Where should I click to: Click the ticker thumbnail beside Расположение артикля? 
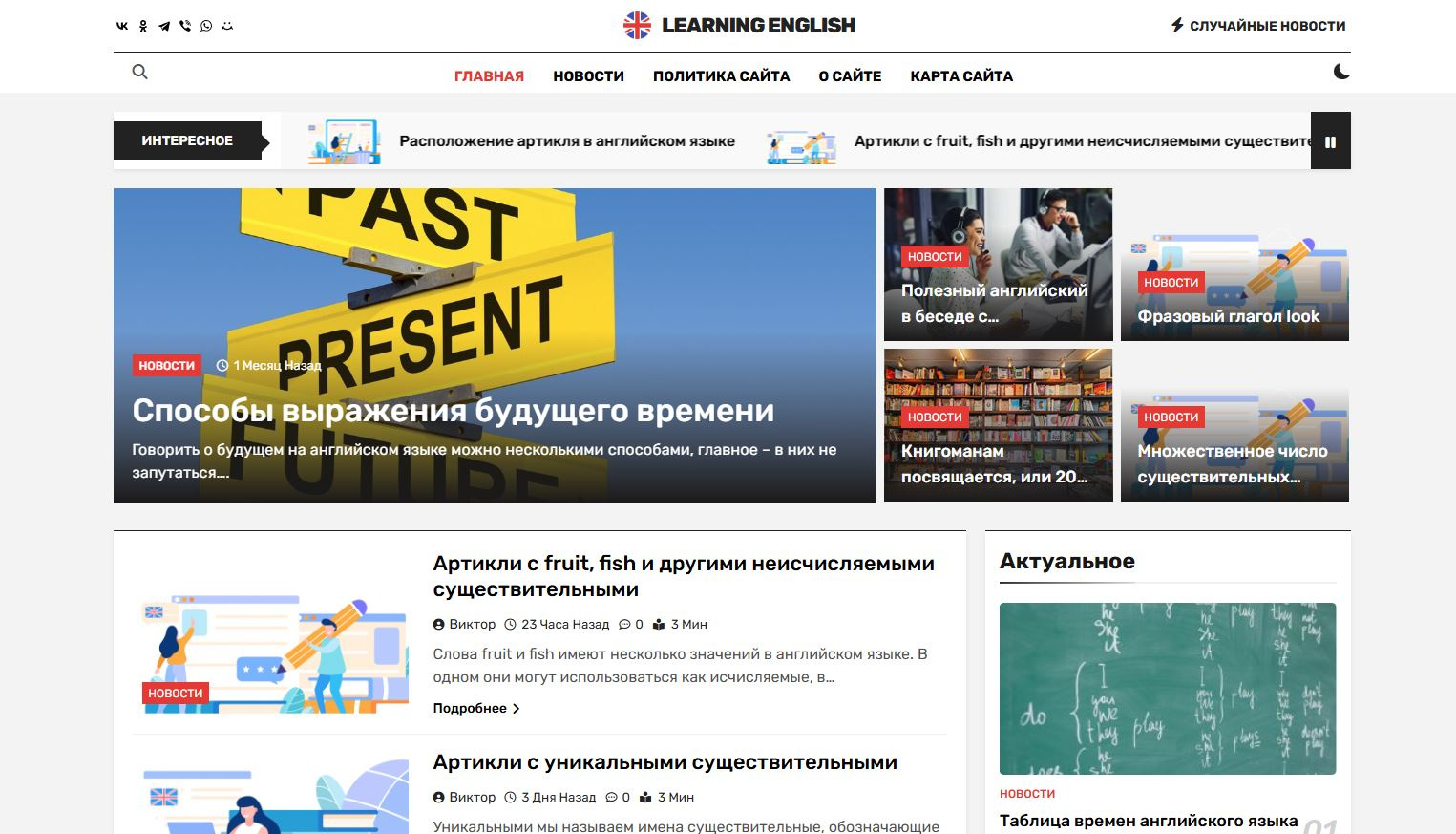coord(344,141)
